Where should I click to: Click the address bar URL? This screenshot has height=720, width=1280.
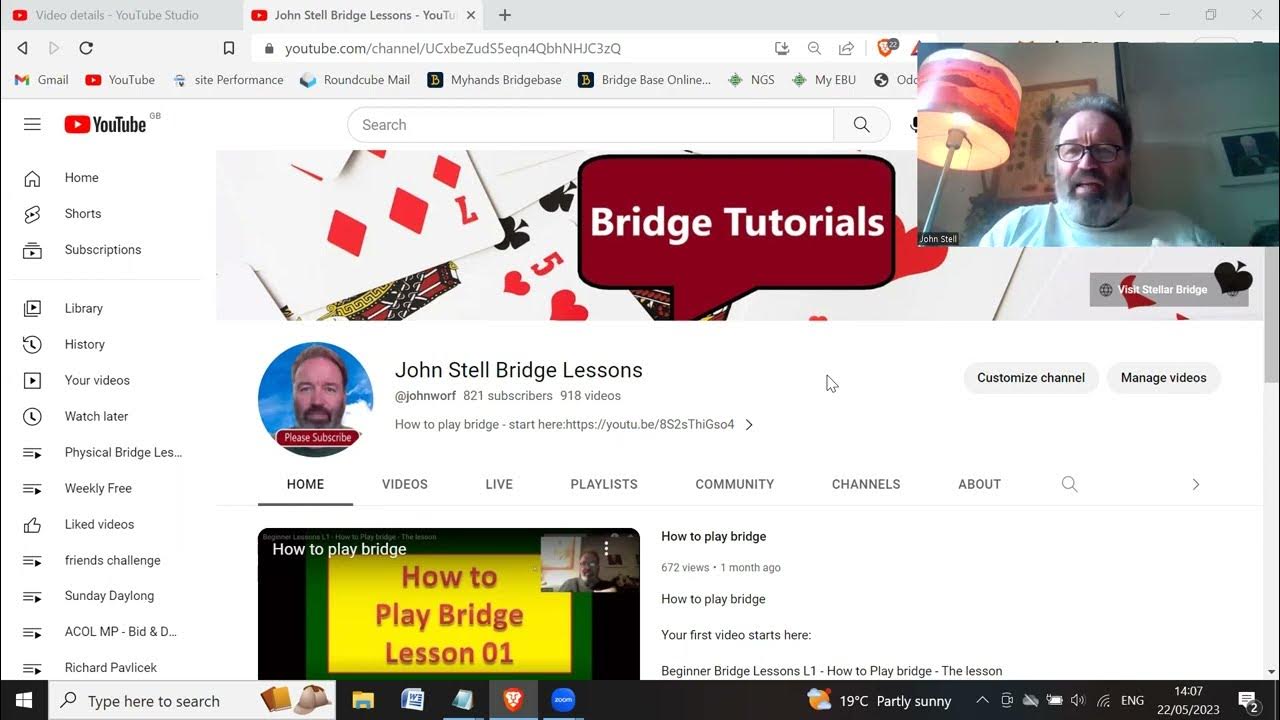[x=452, y=48]
